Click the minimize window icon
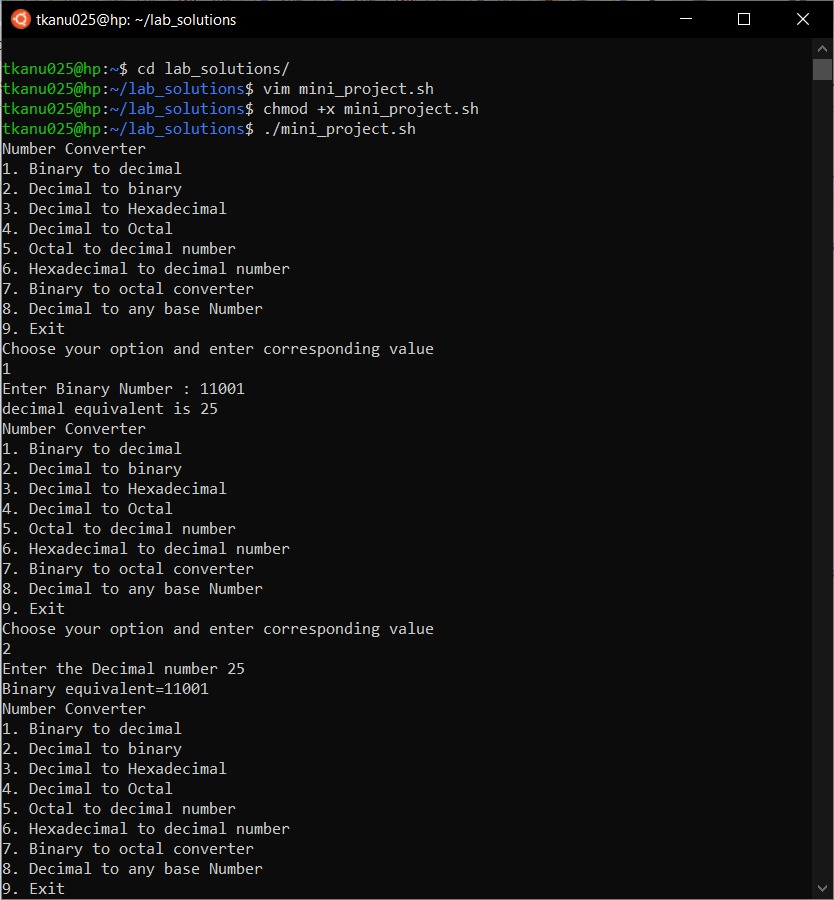The width and height of the screenshot is (834, 900). (685, 19)
